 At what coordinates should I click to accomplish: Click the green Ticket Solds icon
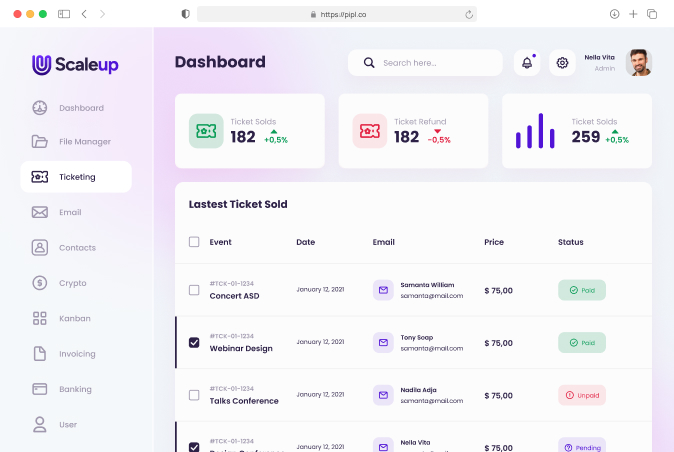(x=206, y=131)
